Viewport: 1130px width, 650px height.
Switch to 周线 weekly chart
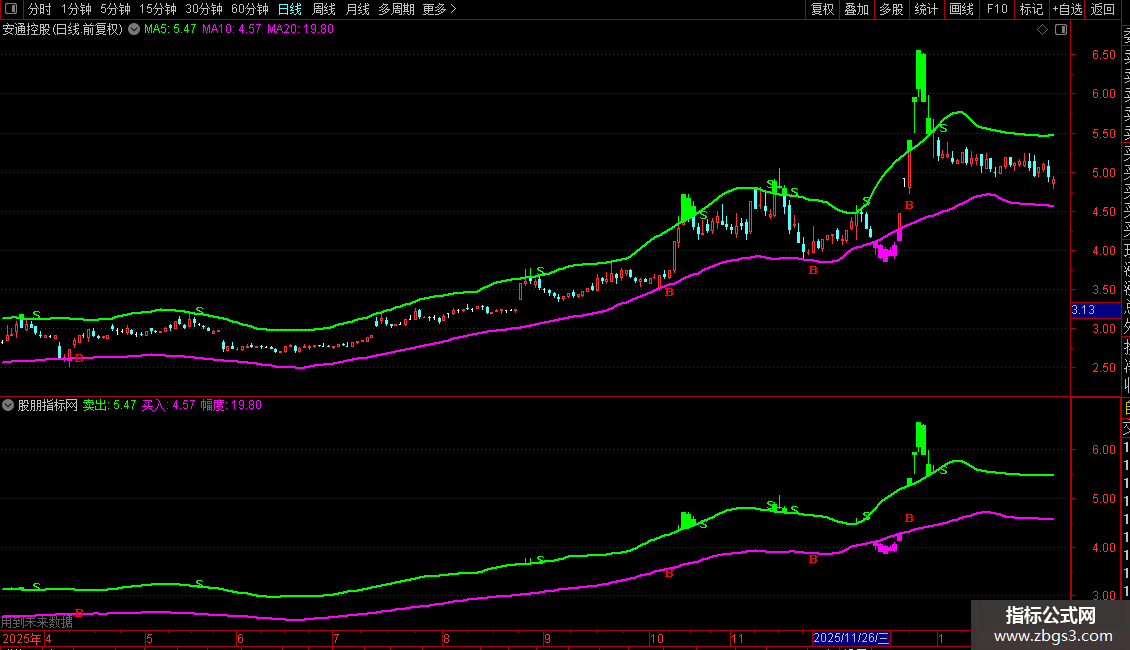[324, 9]
